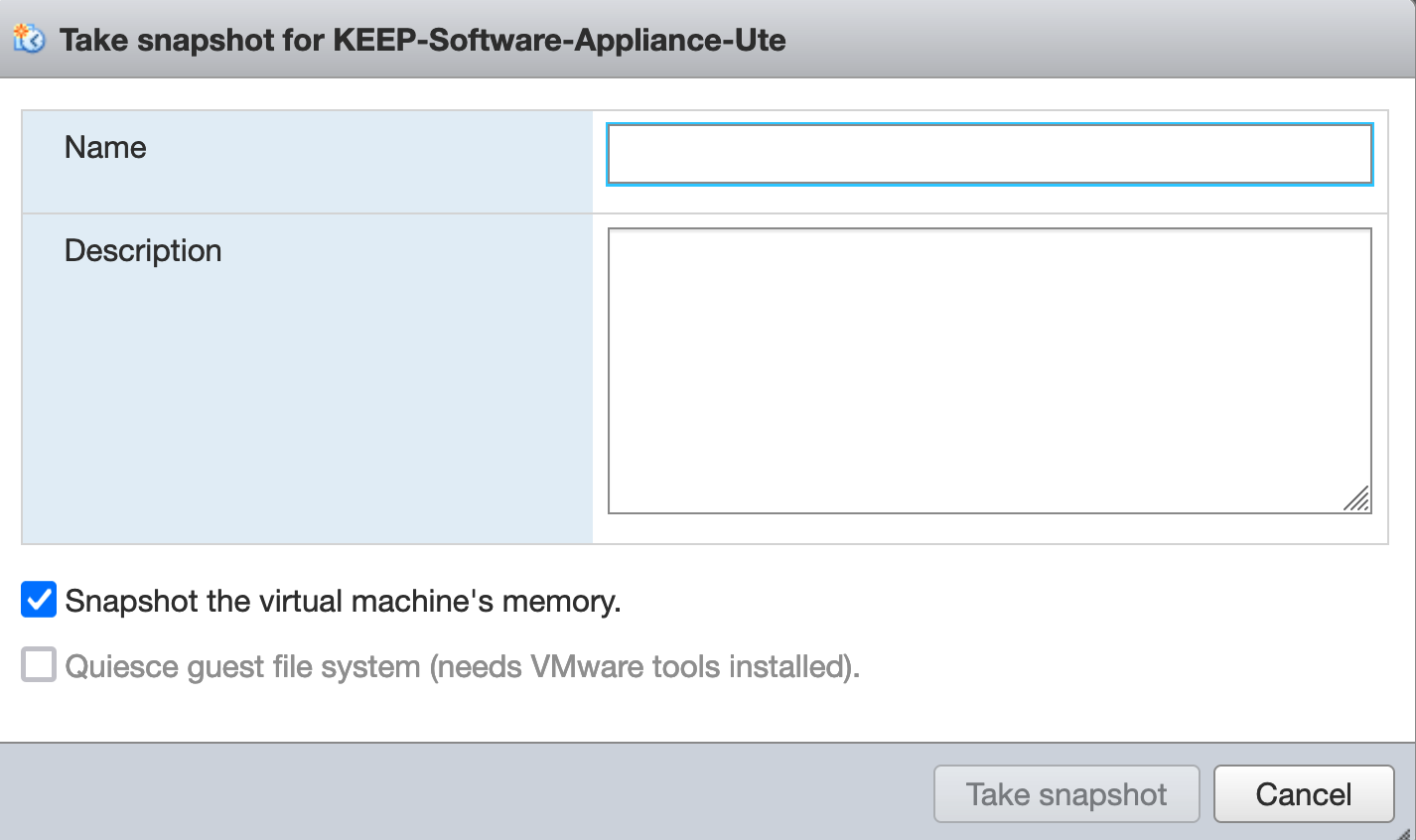Click the empty title bar area
Viewport: 1416px width, 840px height.
coord(1092,40)
